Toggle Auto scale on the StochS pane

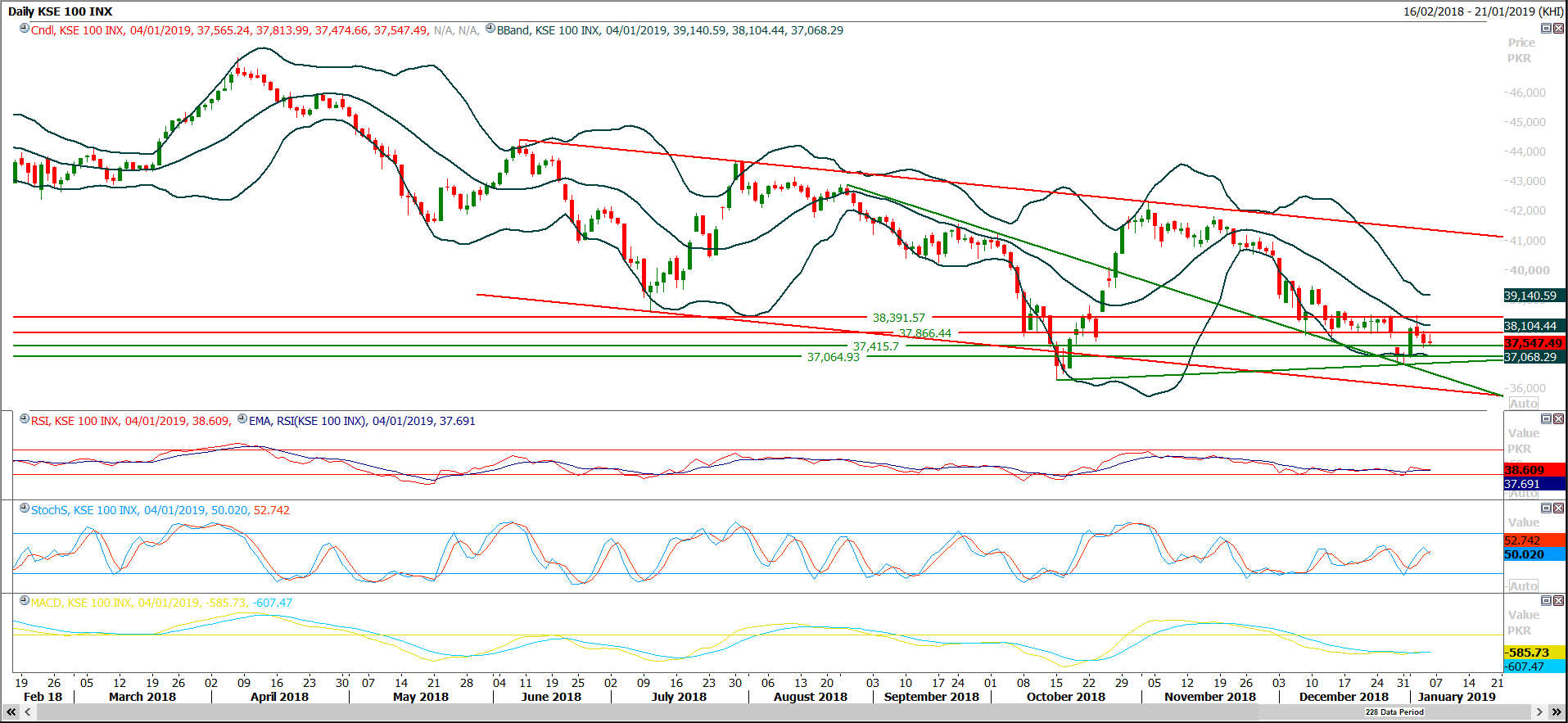pos(1523,586)
